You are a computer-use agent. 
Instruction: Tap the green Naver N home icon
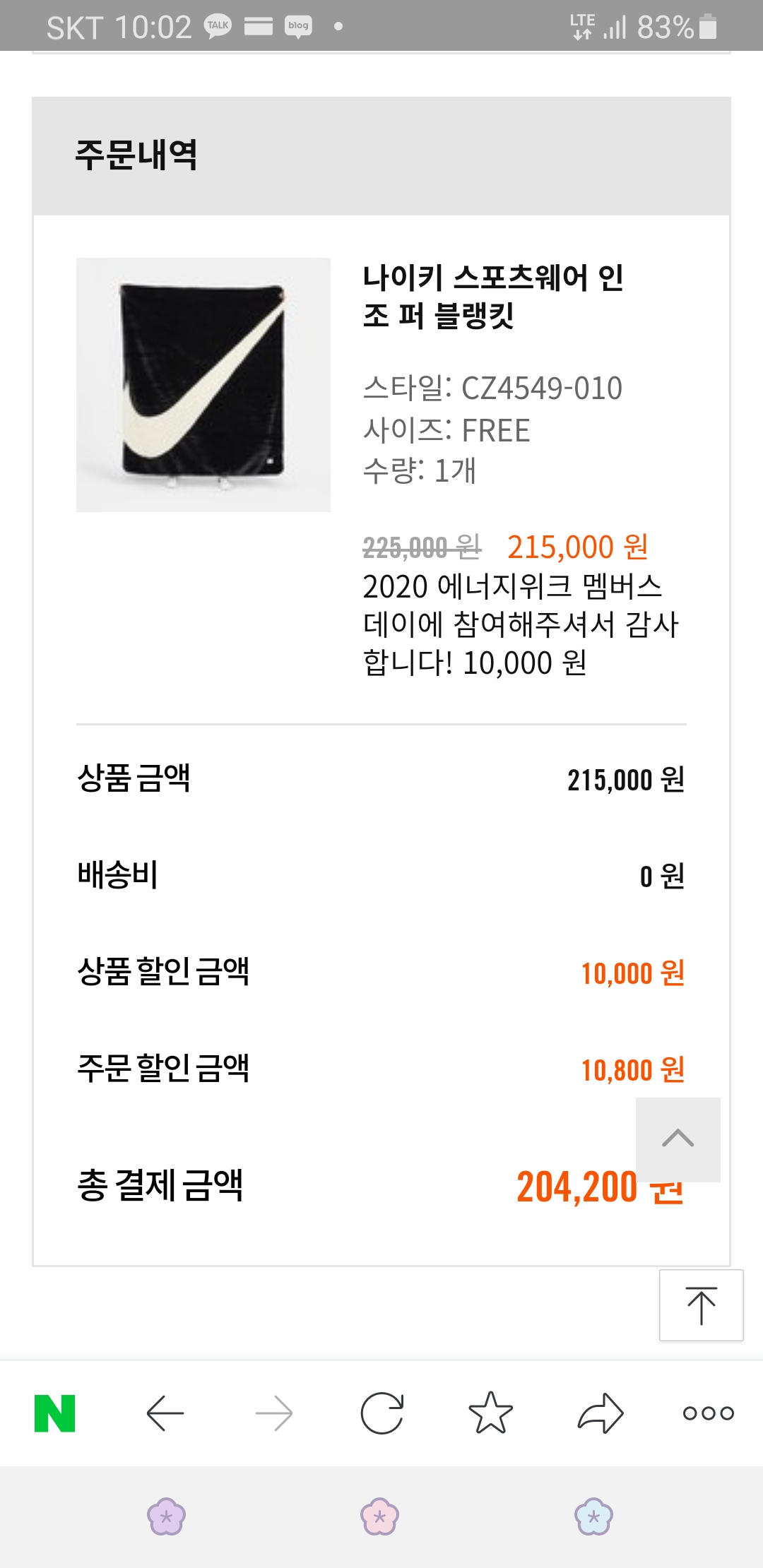[55, 1413]
